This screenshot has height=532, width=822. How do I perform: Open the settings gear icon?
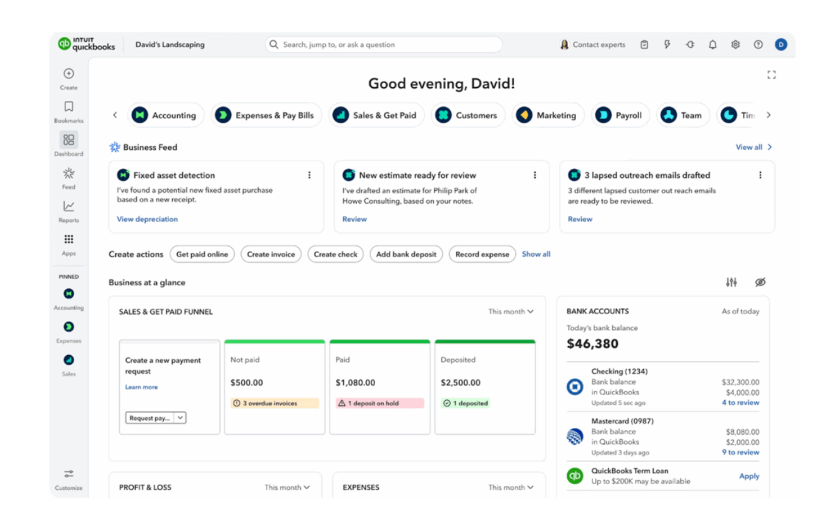pos(736,45)
